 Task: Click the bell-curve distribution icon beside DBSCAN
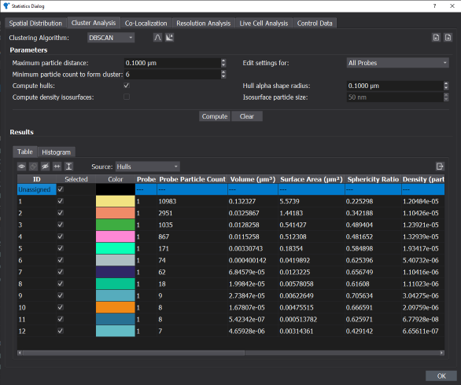(157, 38)
